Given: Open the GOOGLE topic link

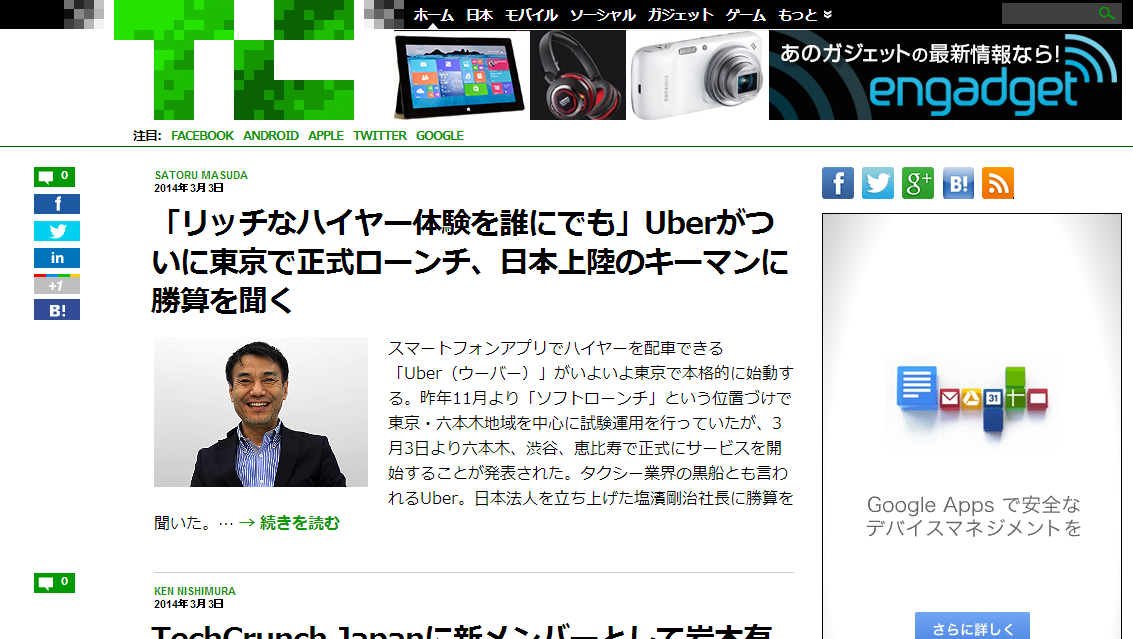Looking at the screenshot, I should 439,135.
